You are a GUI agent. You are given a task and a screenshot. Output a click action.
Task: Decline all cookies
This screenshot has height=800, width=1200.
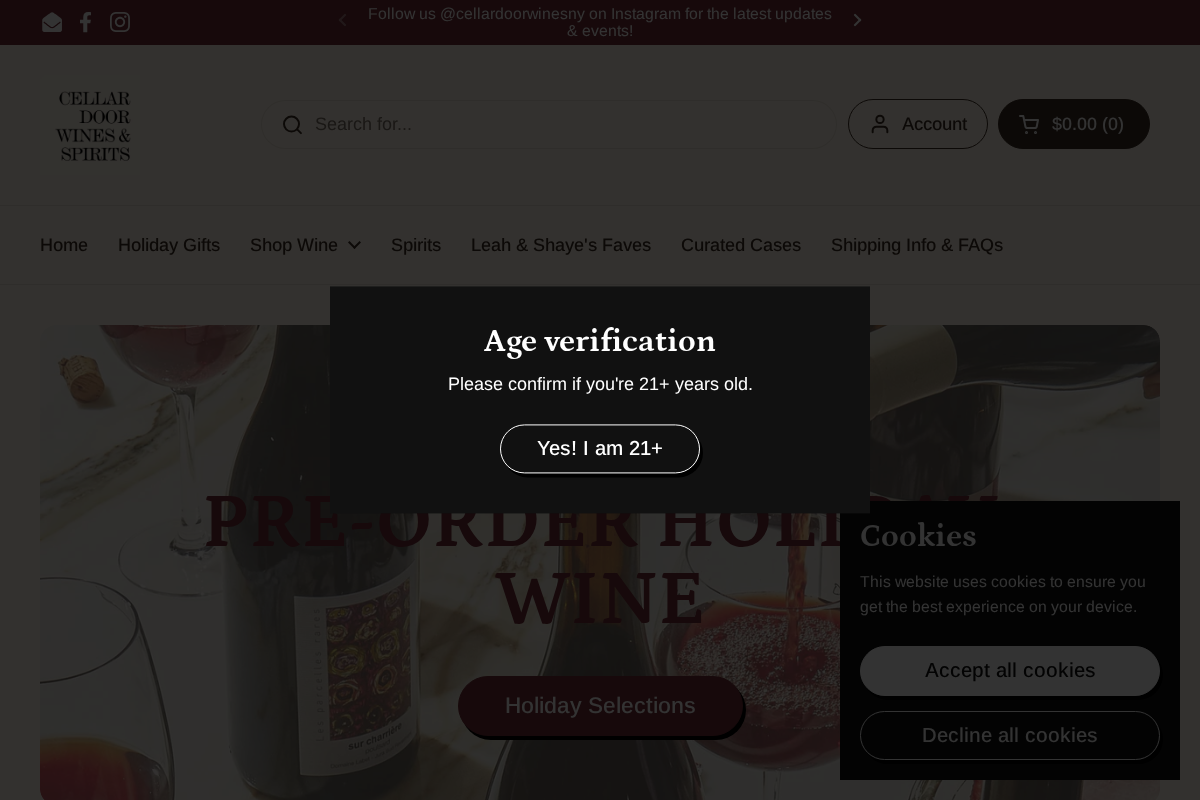click(x=1010, y=735)
